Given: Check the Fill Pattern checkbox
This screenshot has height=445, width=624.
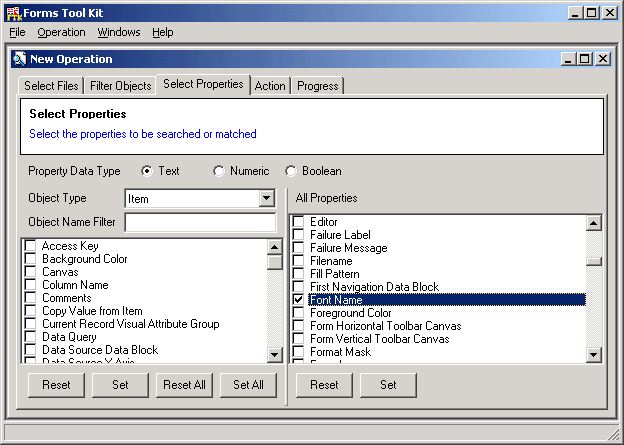Looking at the screenshot, I should [298, 273].
